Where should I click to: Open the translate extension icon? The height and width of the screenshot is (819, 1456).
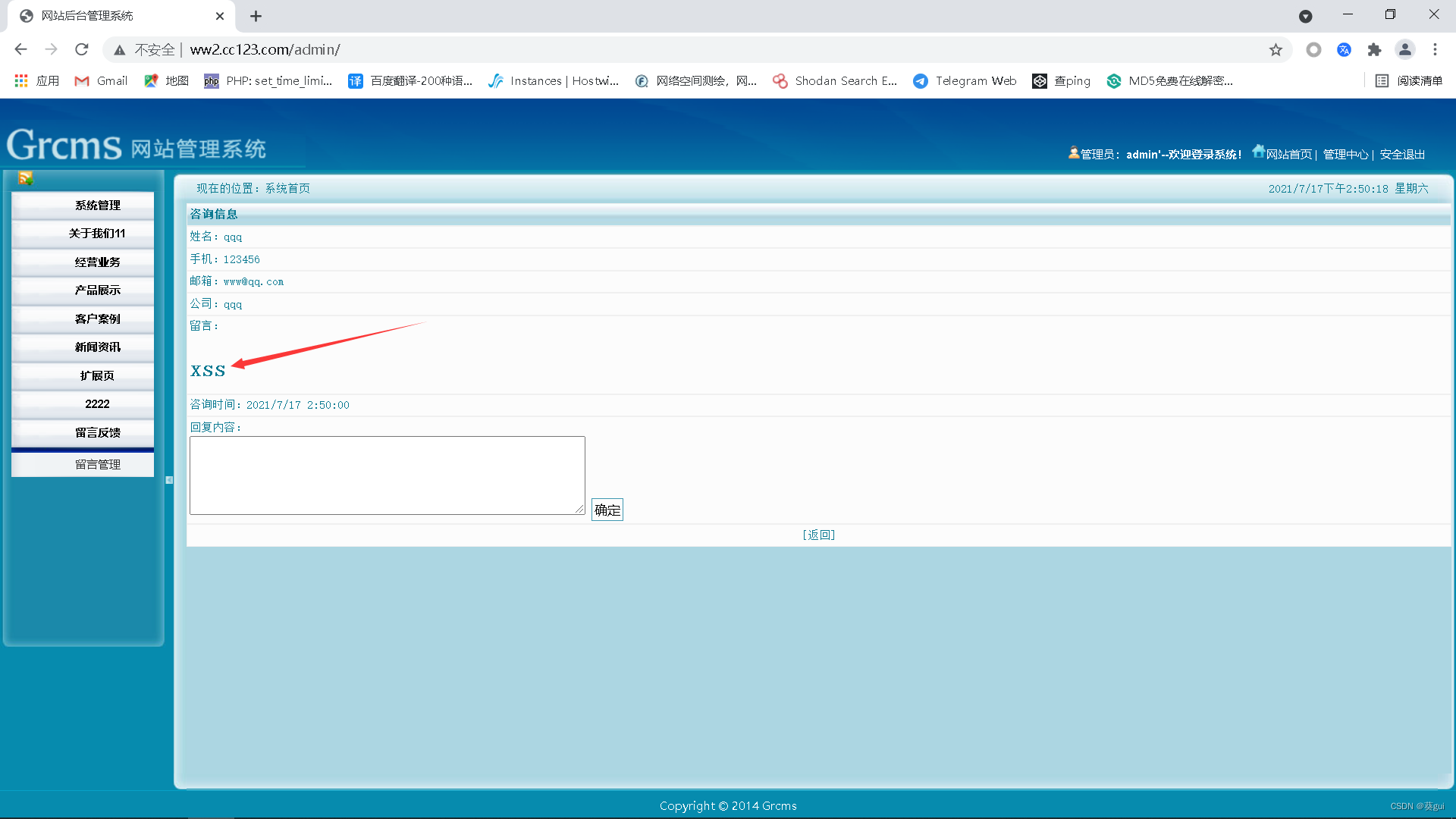[x=1344, y=49]
